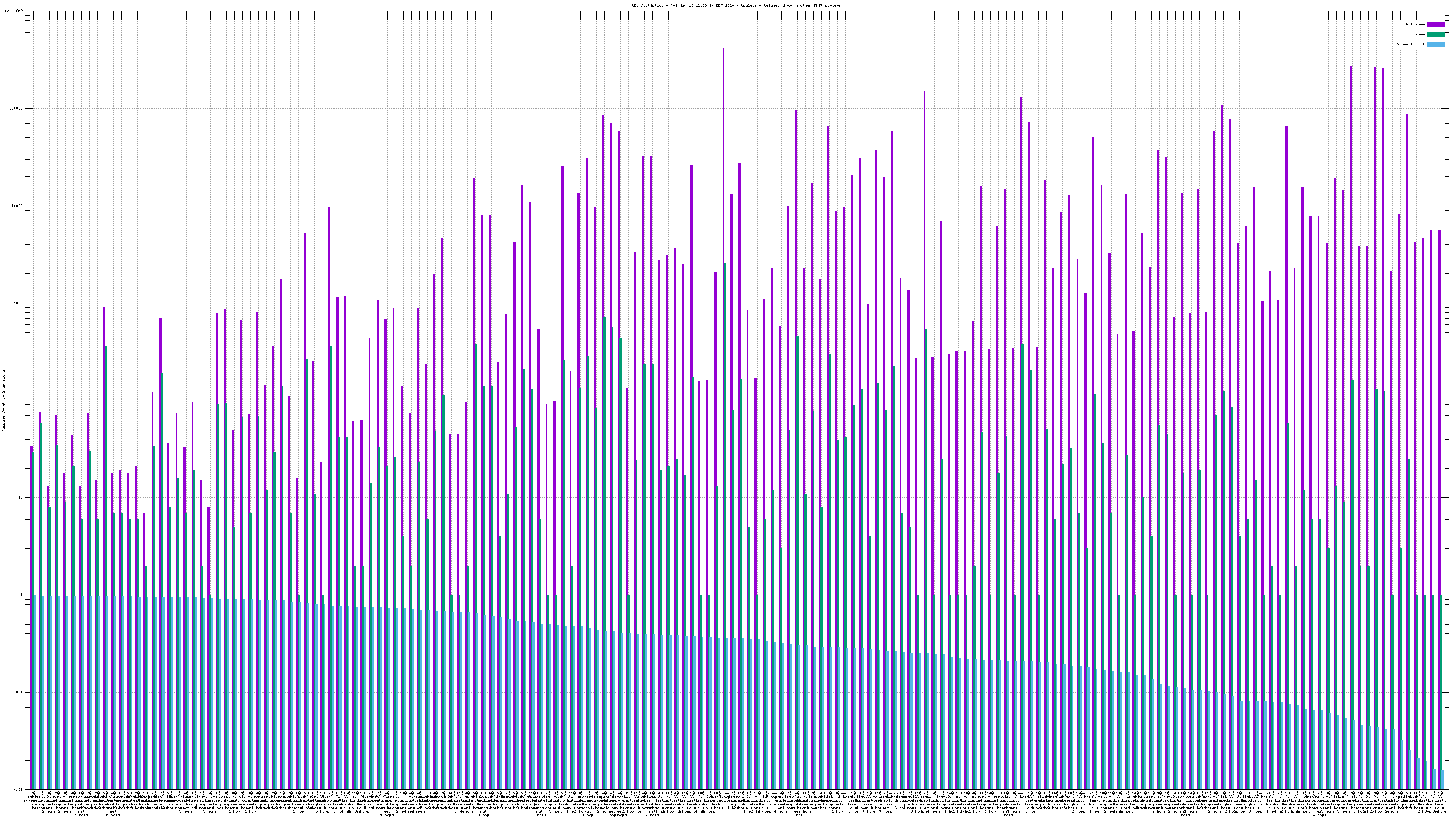Click the 0.01 y-axis tick label
Image resolution: width=1456 pixels, height=819 pixels.
[x=19, y=789]
